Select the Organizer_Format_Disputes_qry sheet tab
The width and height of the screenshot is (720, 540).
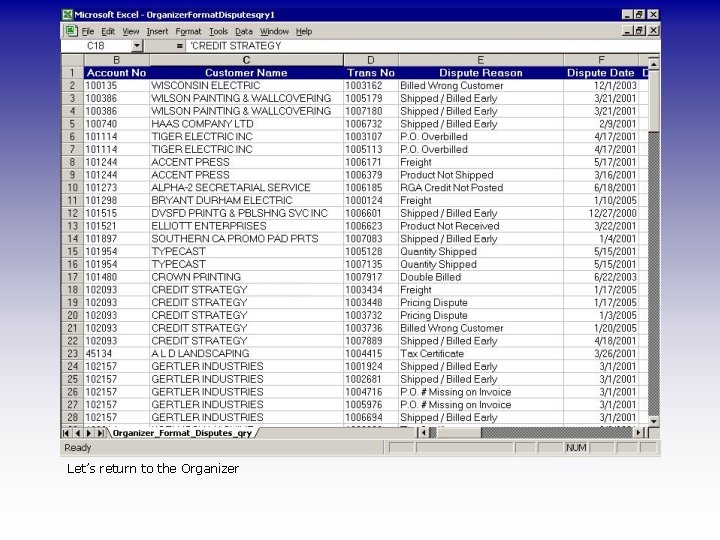point(182,433)
